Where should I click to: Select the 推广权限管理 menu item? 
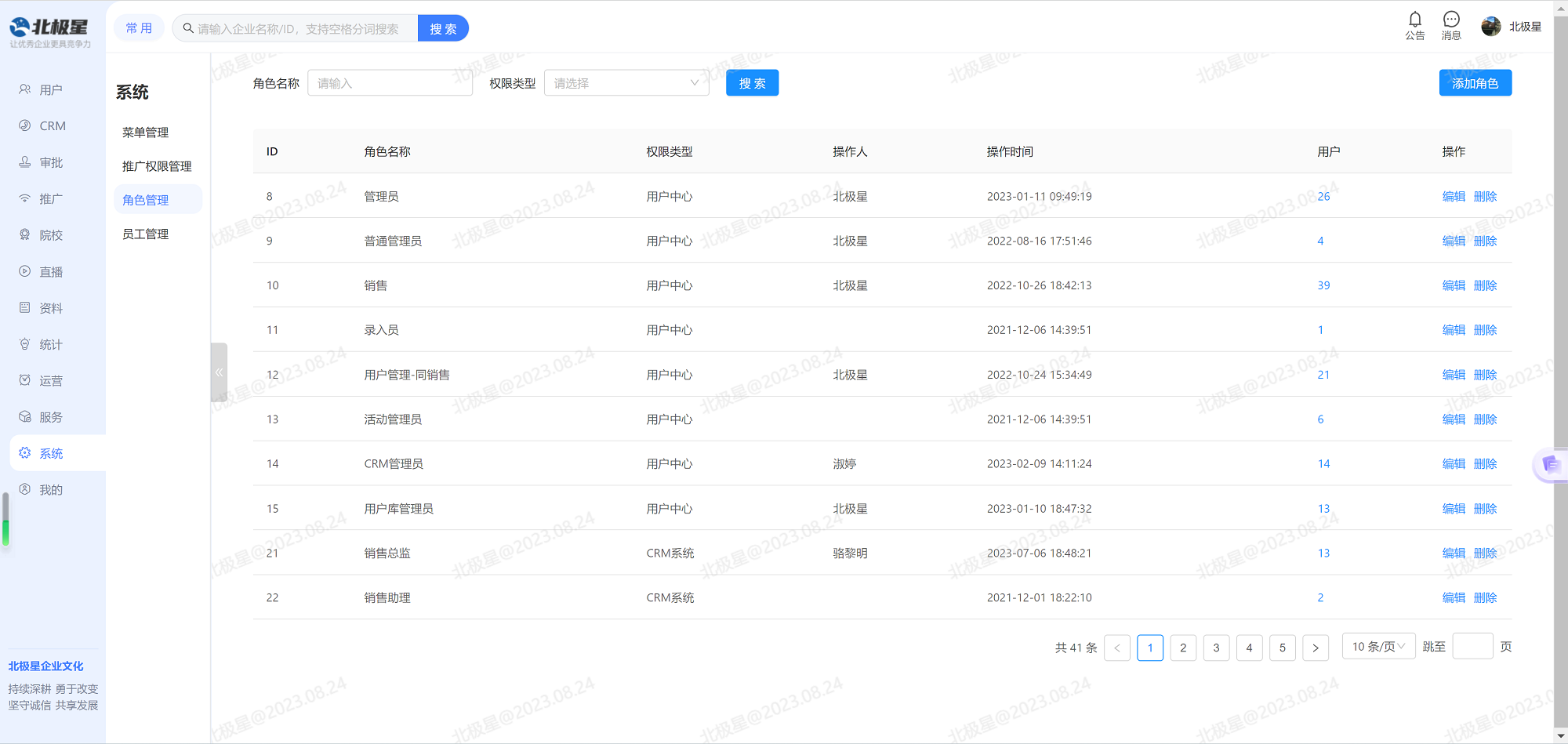[x=157, y=166]
